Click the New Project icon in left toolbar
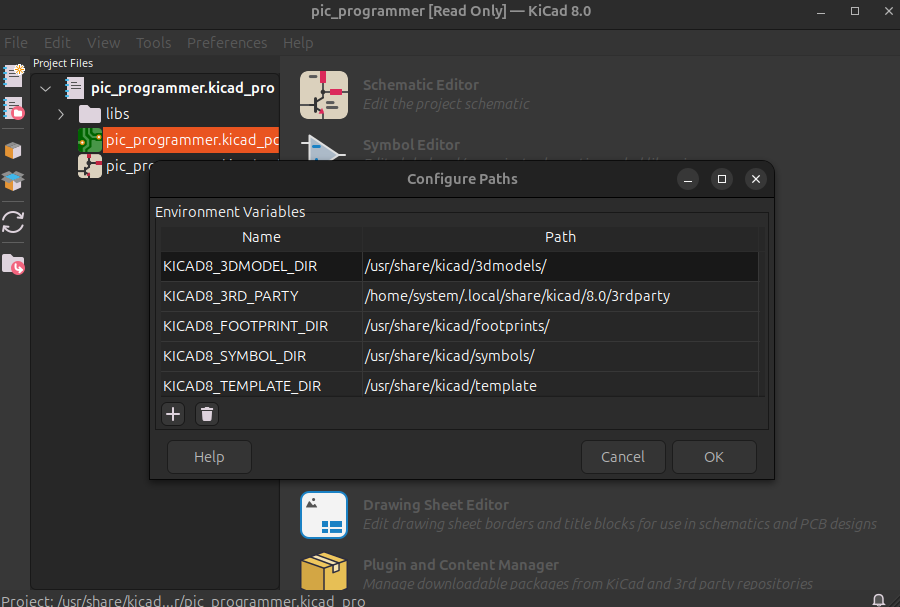 coord(13,76)
